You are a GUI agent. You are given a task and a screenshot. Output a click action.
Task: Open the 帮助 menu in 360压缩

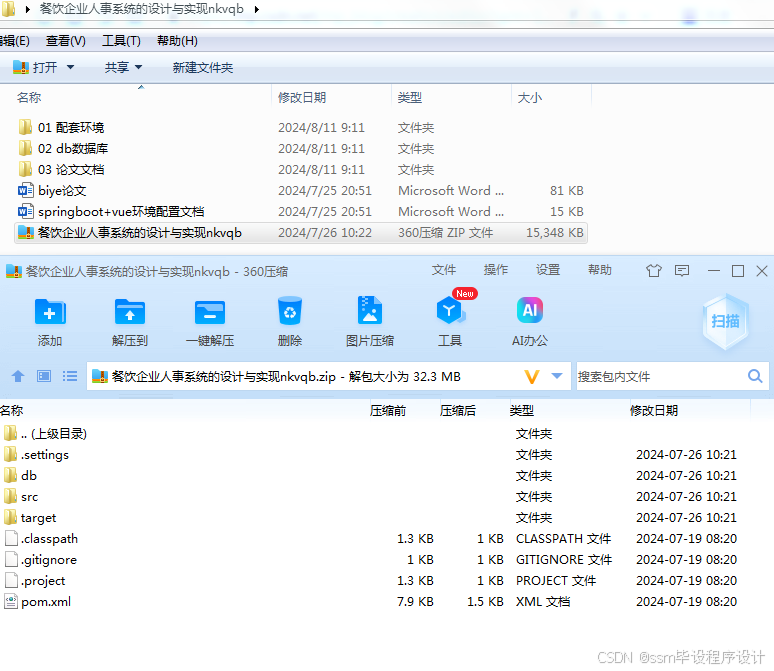coord(600,270)
